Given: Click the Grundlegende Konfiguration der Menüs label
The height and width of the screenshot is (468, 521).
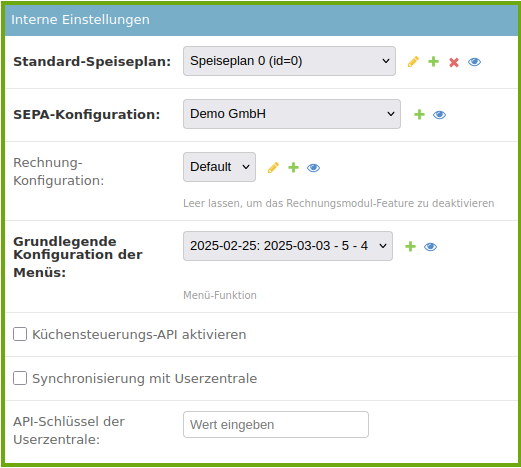Looking at the screenshot, I should click(x=78, y=257).
